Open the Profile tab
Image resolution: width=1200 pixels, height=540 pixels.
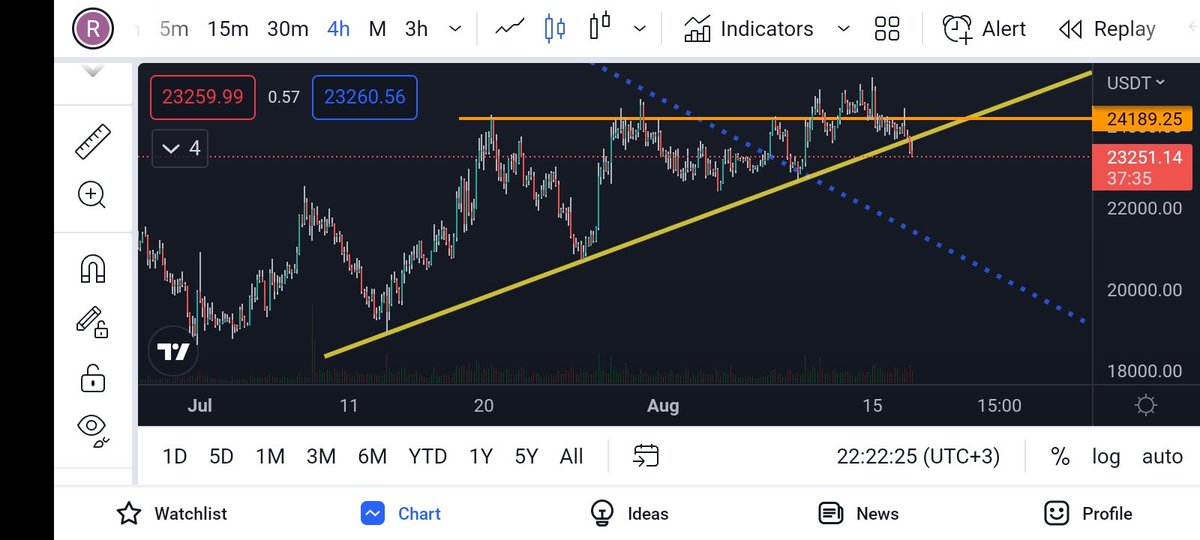[1087, 513]
